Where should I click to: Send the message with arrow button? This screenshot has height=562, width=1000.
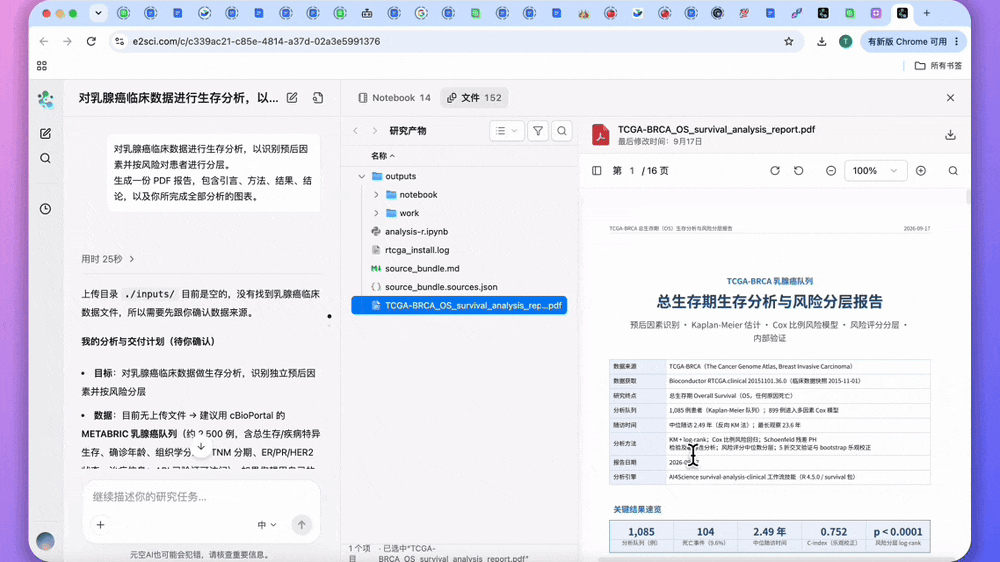point(302,524)
